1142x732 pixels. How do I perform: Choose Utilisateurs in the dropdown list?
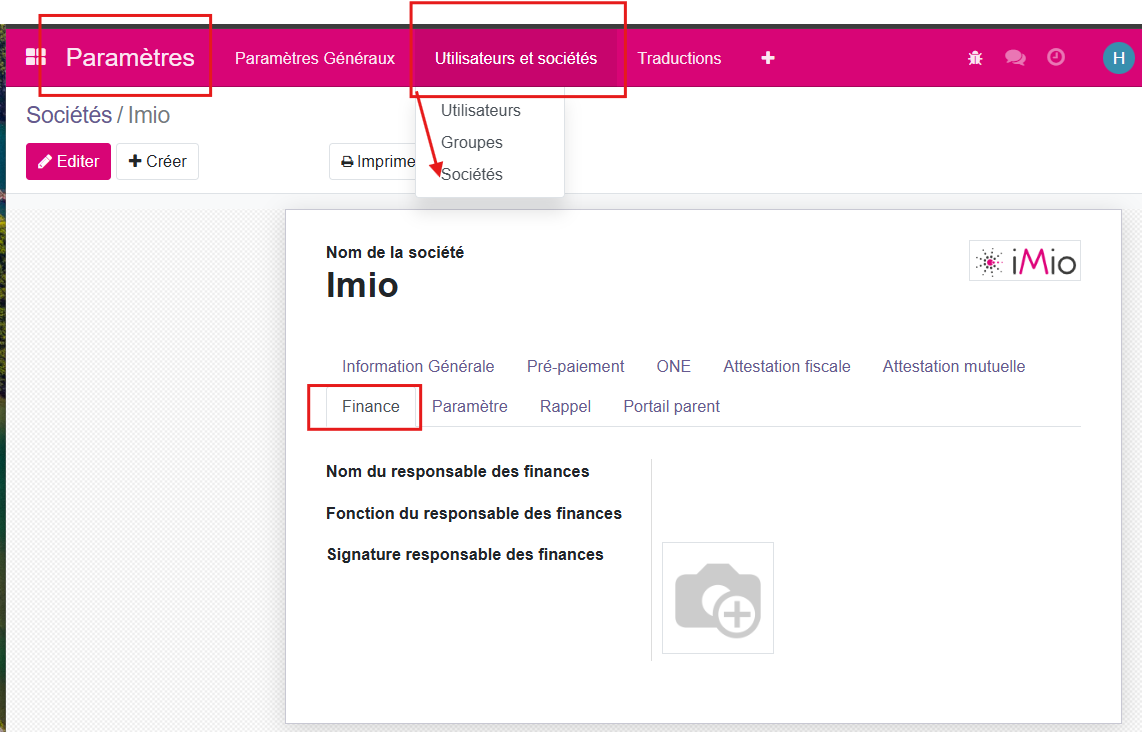pyautogui.click(x=480, y=110)
